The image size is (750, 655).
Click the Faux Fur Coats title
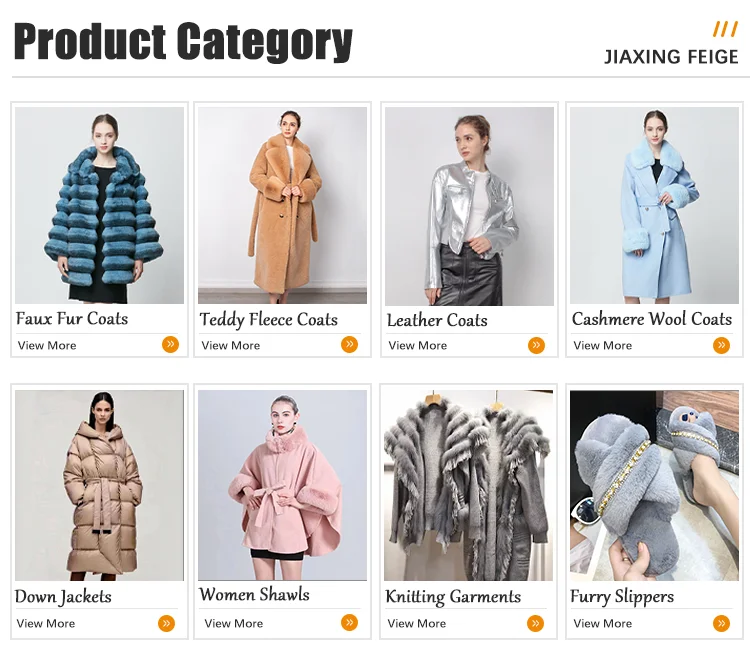click(x=72, y=319)
